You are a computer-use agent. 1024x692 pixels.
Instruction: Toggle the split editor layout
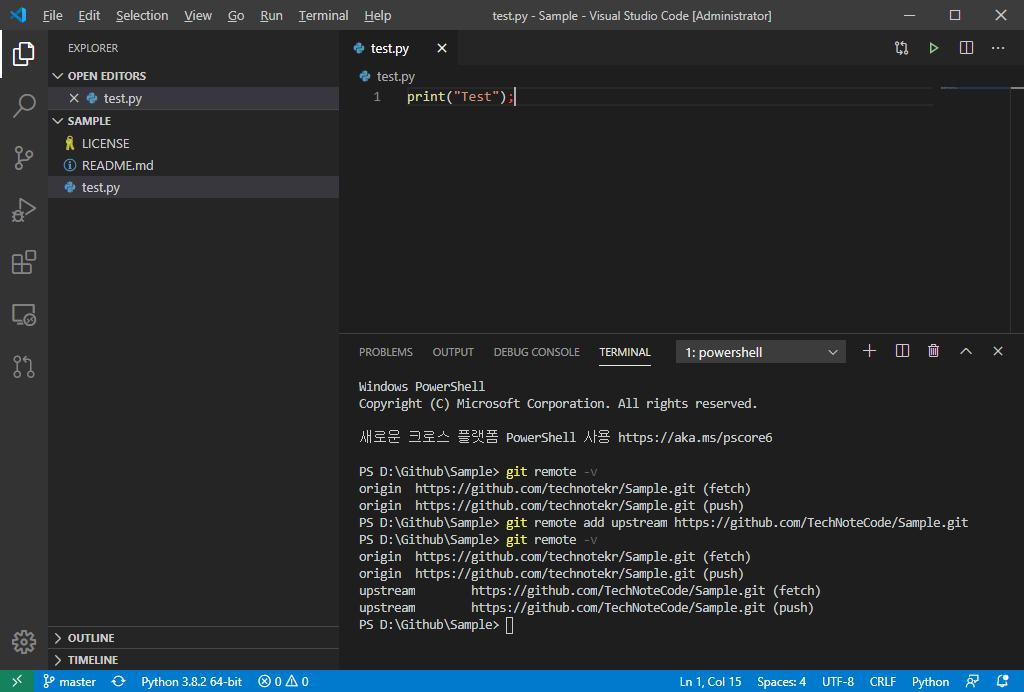(965, 47)
